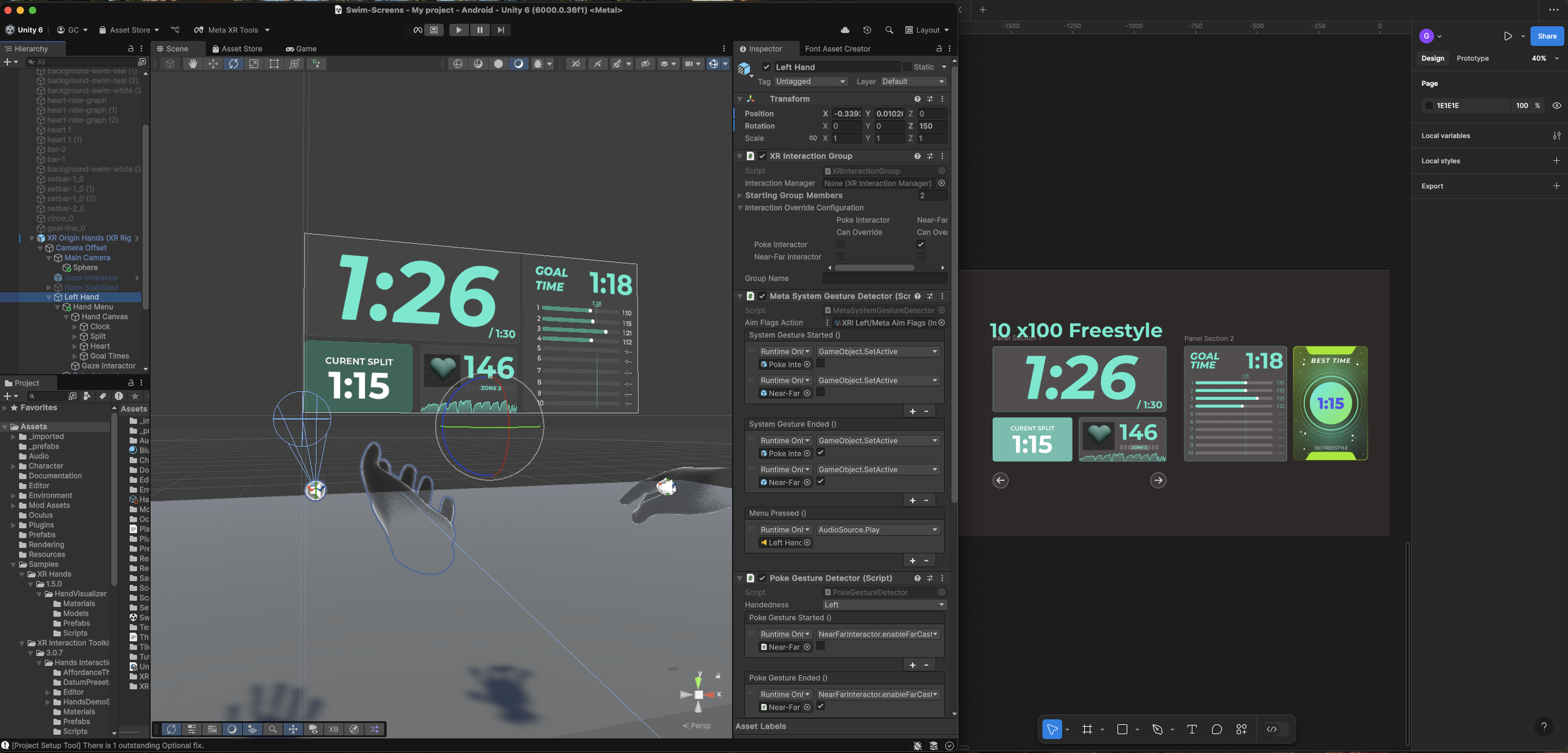
Task: Toggle Figma page background visibility eye
Action: (x=1557, y=106)
